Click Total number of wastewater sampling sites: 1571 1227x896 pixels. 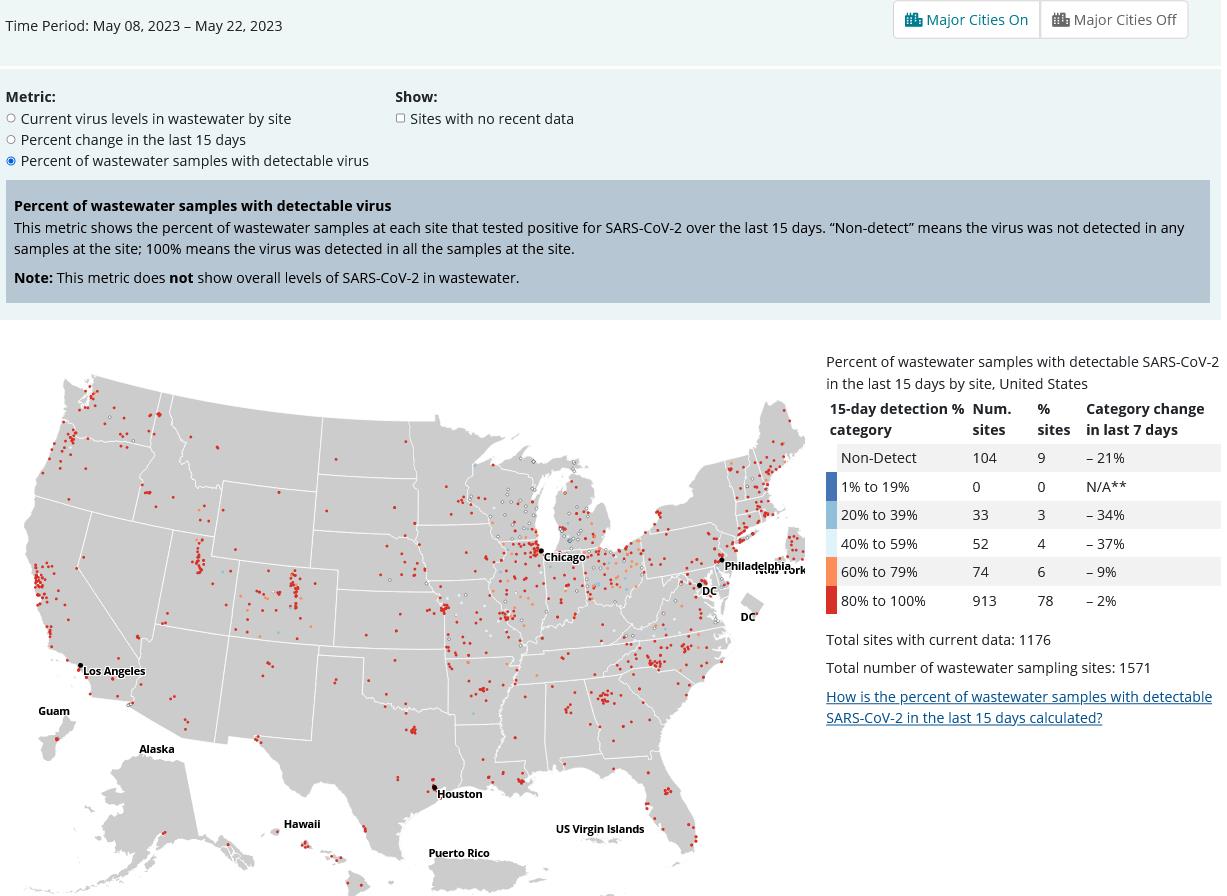[x=988, y=668]
